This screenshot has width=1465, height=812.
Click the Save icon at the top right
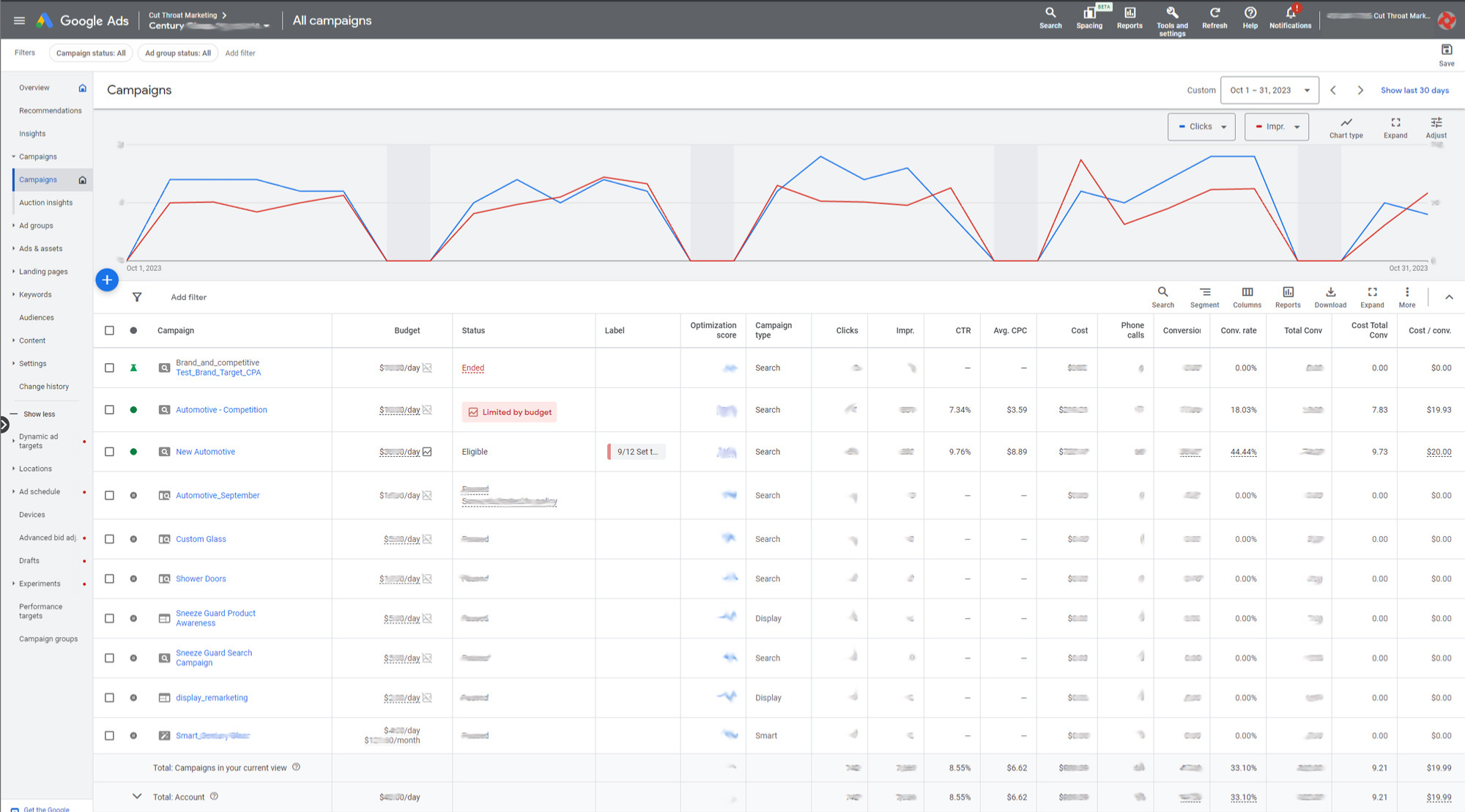pos(1446,50)
